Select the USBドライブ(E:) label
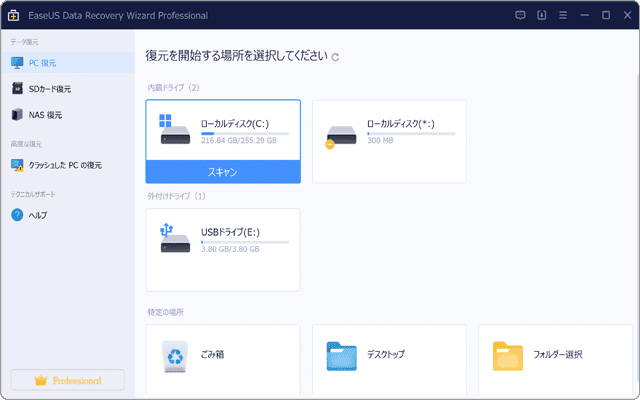Screen dimensions: 640x400 (230, 232)
